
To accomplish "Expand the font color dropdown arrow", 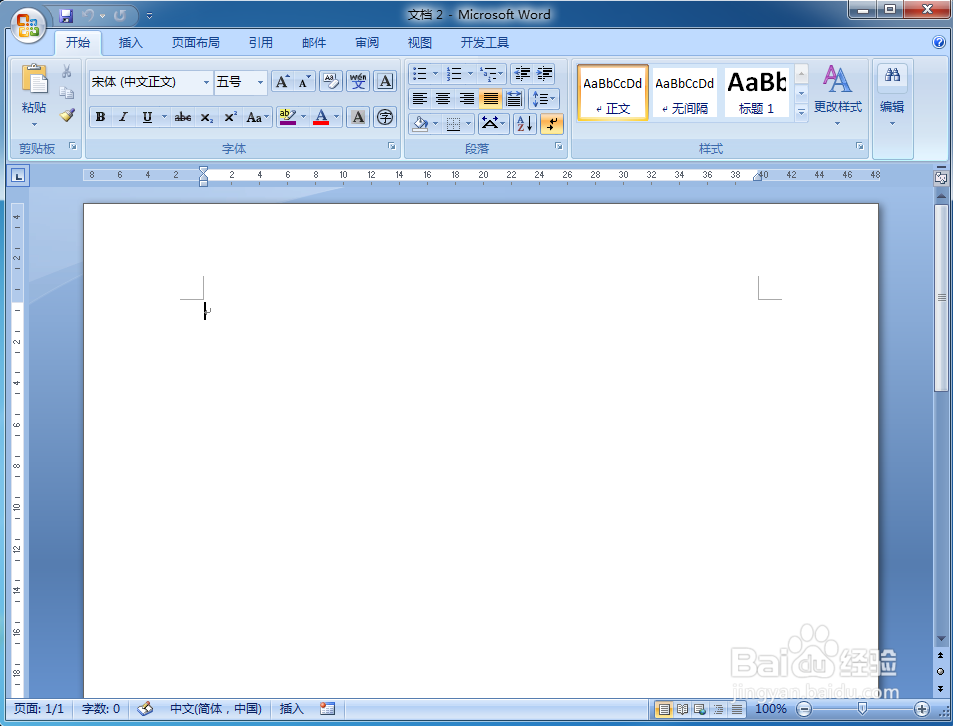I will tap(334, 117).
